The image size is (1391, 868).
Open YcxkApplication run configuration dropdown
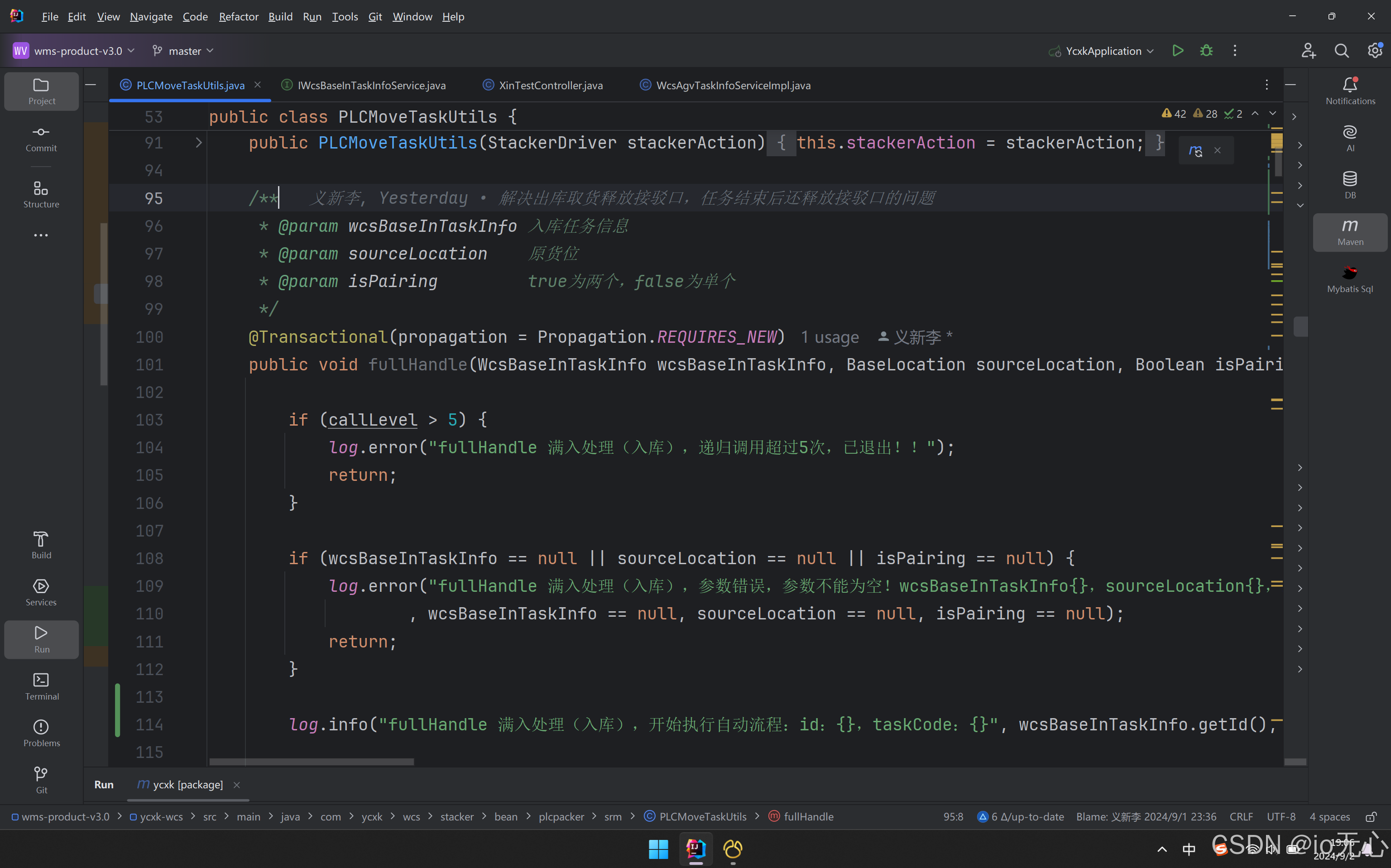(1100, 51)
